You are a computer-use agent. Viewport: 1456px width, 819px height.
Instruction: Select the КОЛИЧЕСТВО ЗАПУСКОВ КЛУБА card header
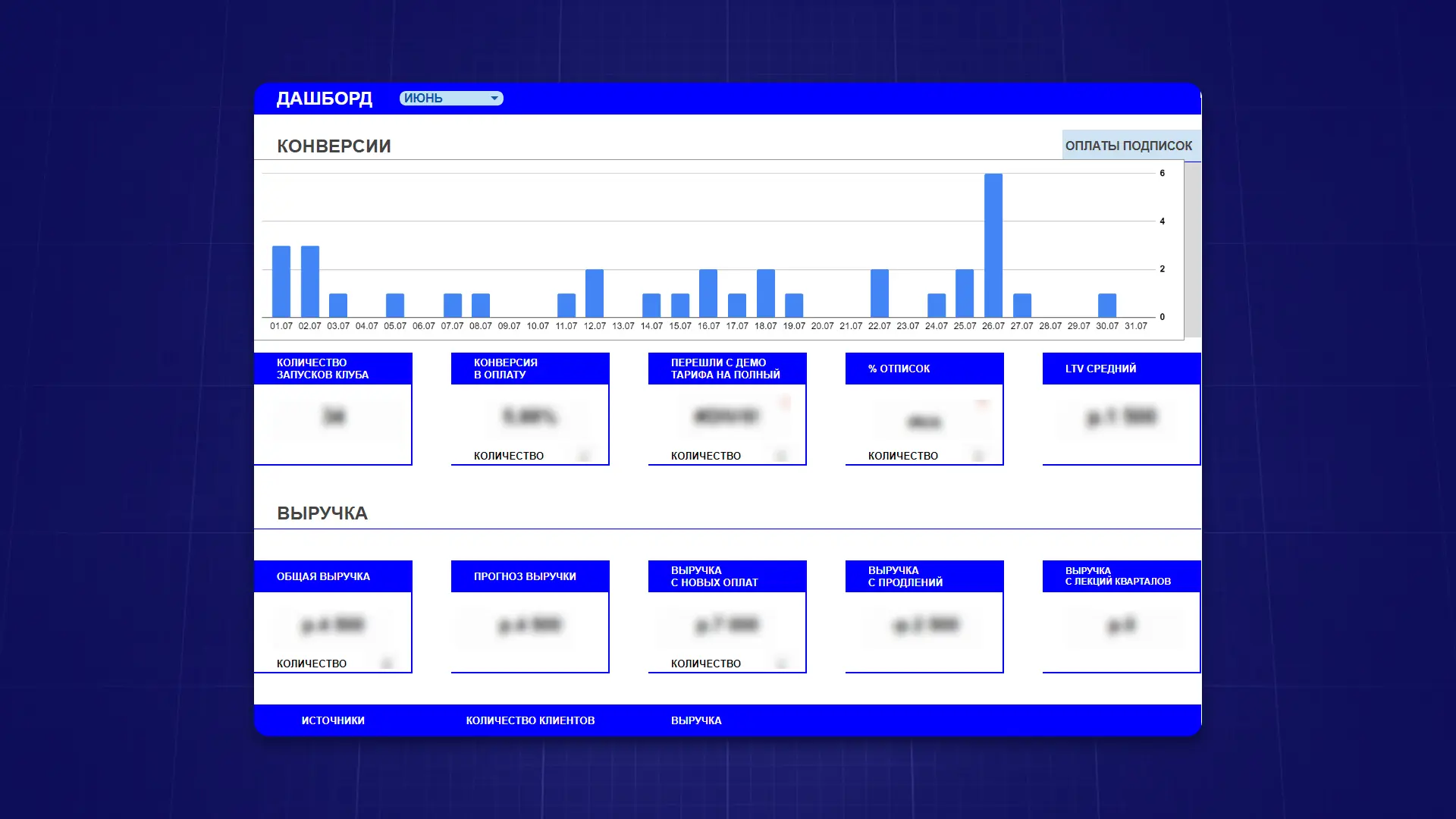(x=333, y=369)
